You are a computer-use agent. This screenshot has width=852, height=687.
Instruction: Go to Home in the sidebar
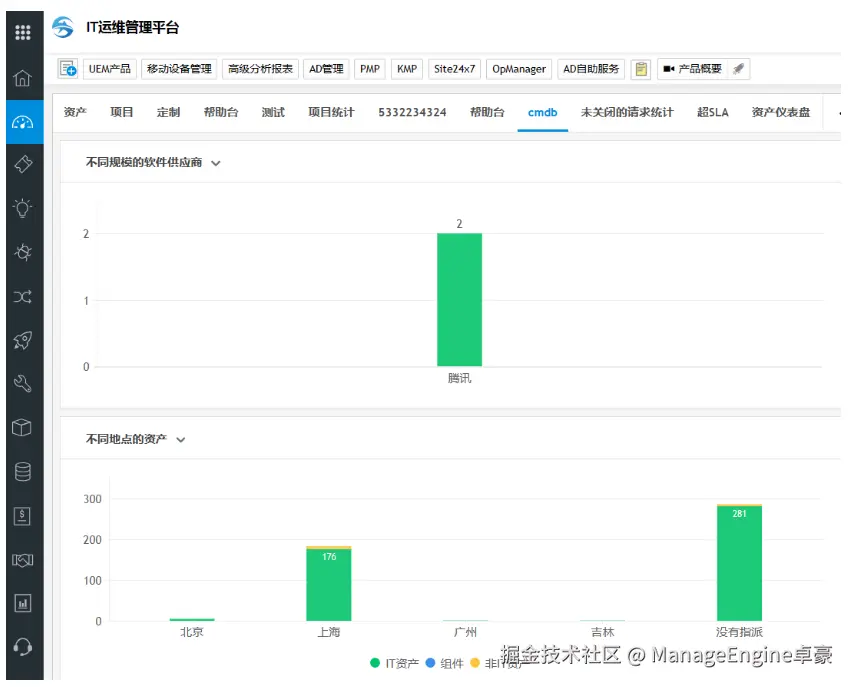point(22,78)
